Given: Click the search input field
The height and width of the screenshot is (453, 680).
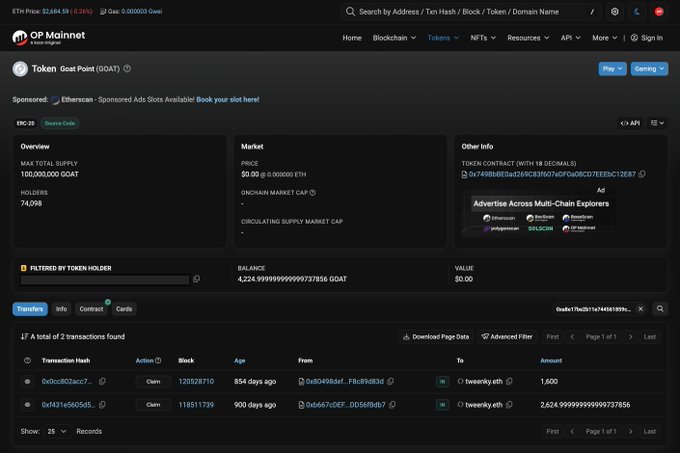Looking at the screenshot, I should pyautogui.click(x=471, y=12).
